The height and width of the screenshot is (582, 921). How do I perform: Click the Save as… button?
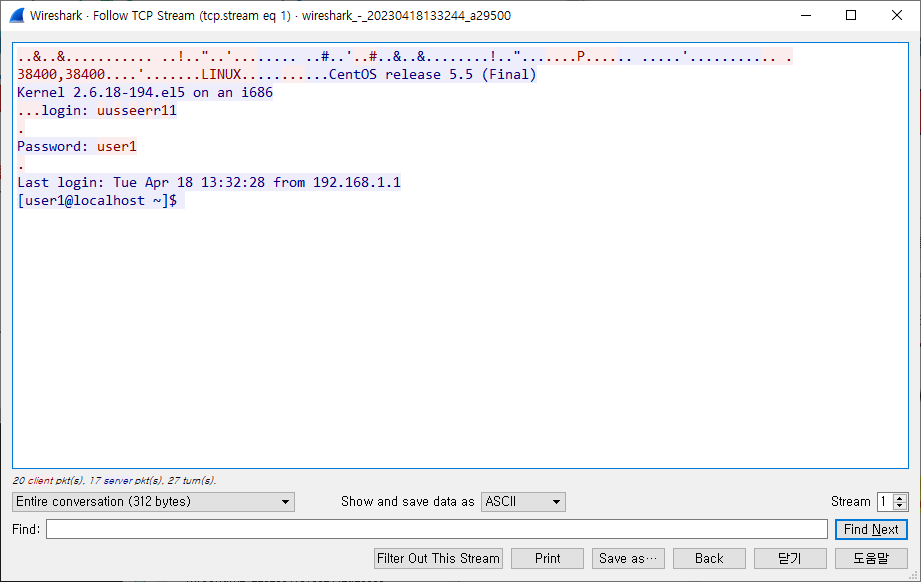click(x=628, y=559)
